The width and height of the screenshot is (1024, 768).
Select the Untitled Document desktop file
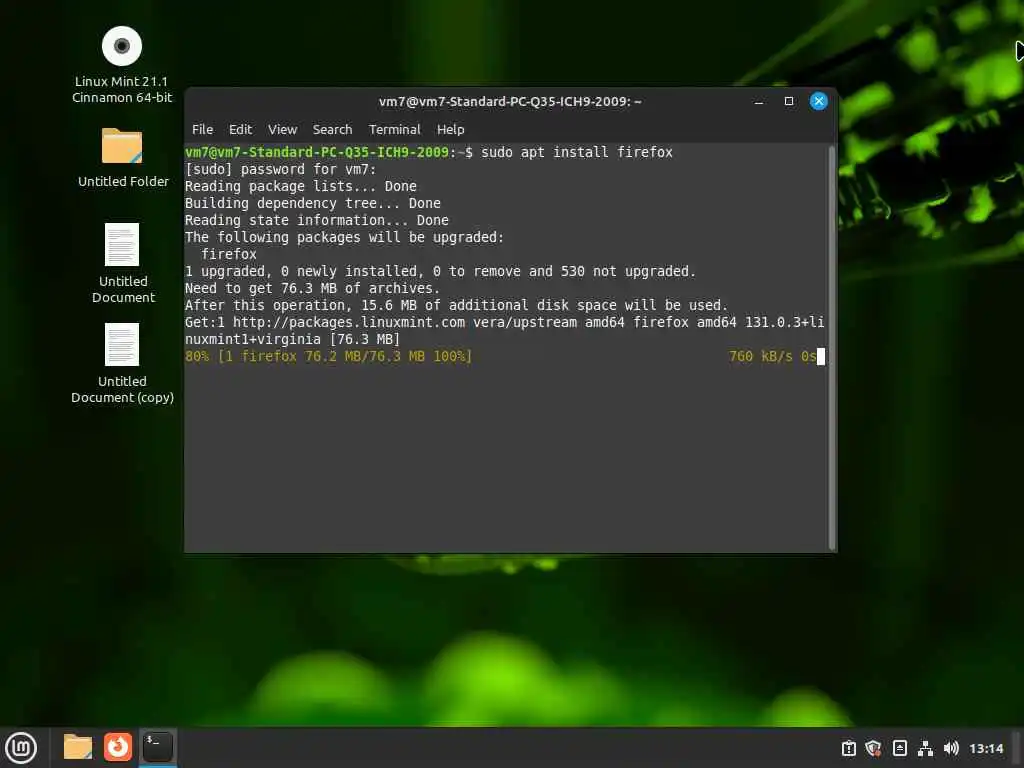pos(123,263)
